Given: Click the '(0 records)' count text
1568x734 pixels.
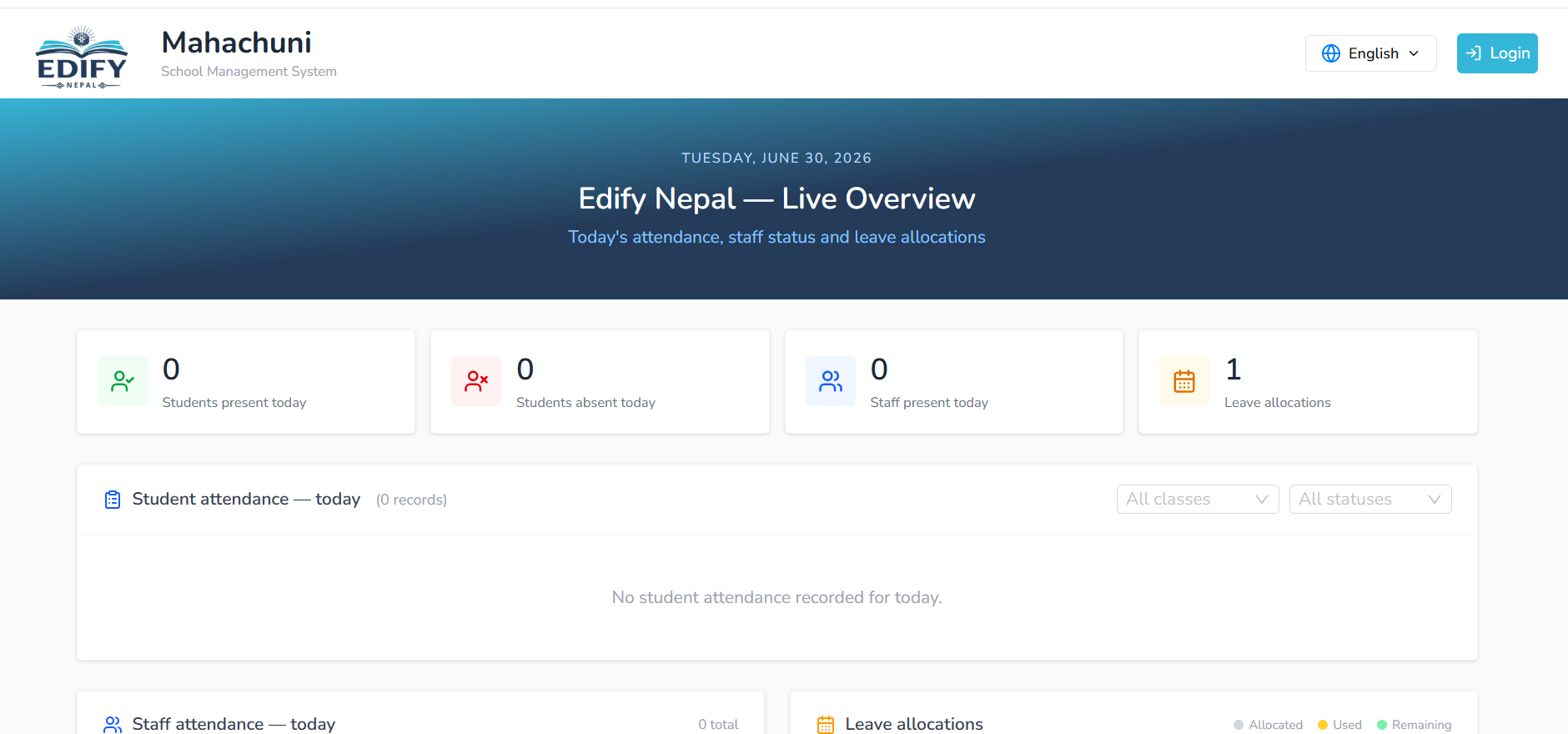Looking at the screenshot, I should (411, 500).
